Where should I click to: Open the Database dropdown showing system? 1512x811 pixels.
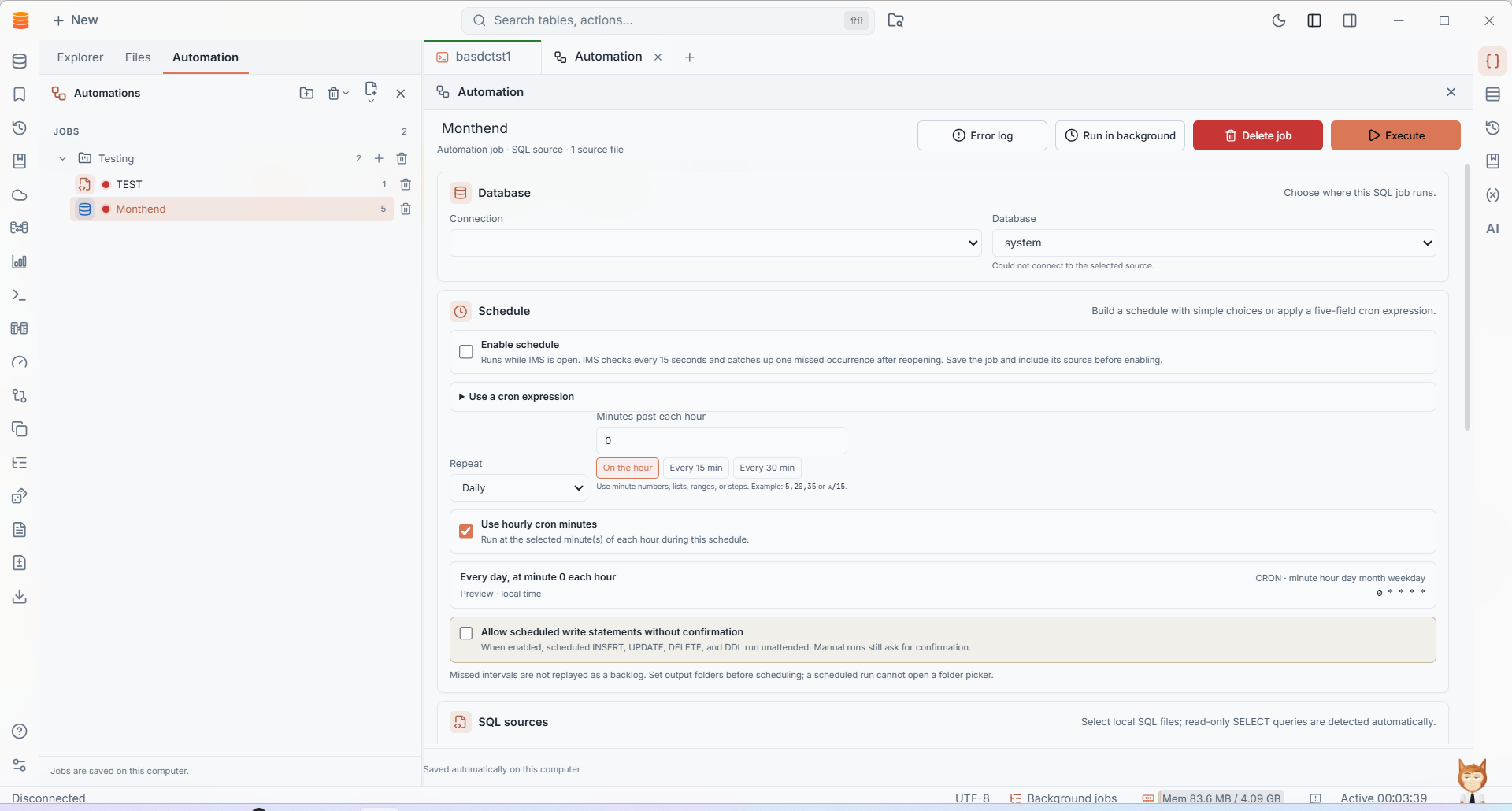[1214, 243]
